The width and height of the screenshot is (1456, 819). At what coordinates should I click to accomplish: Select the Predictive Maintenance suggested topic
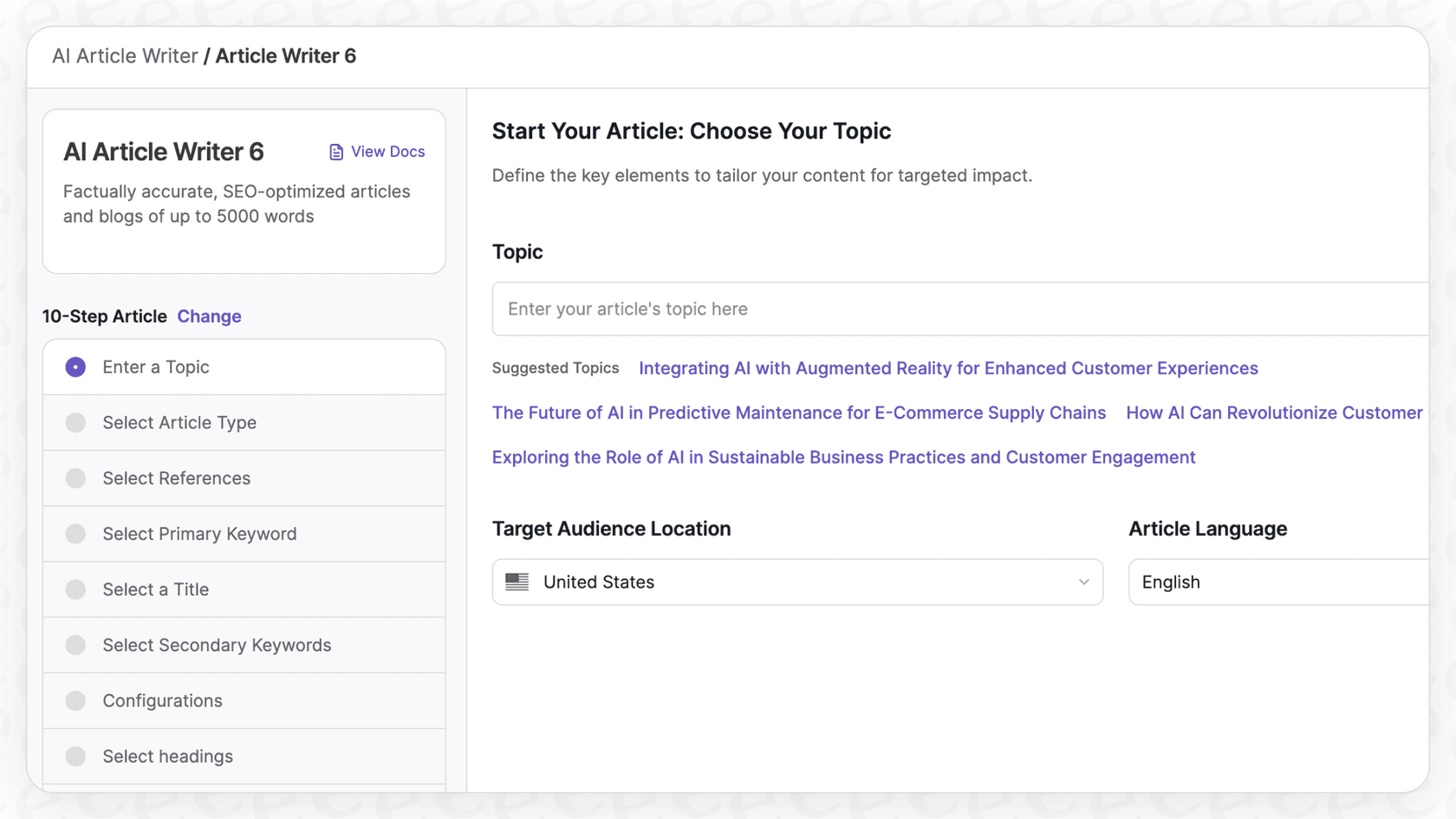click(798, 413)
